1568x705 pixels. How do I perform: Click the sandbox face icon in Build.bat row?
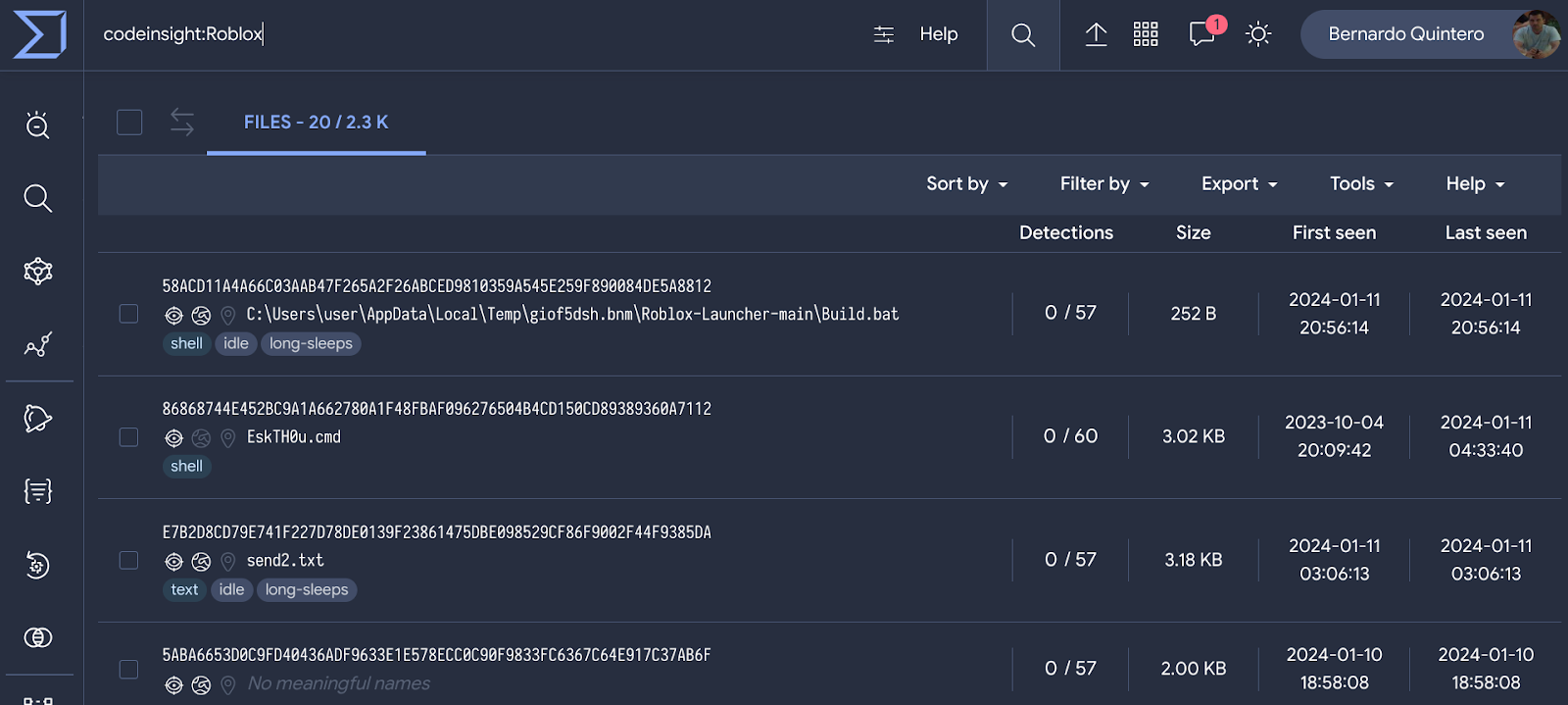(x=201, y=316)
